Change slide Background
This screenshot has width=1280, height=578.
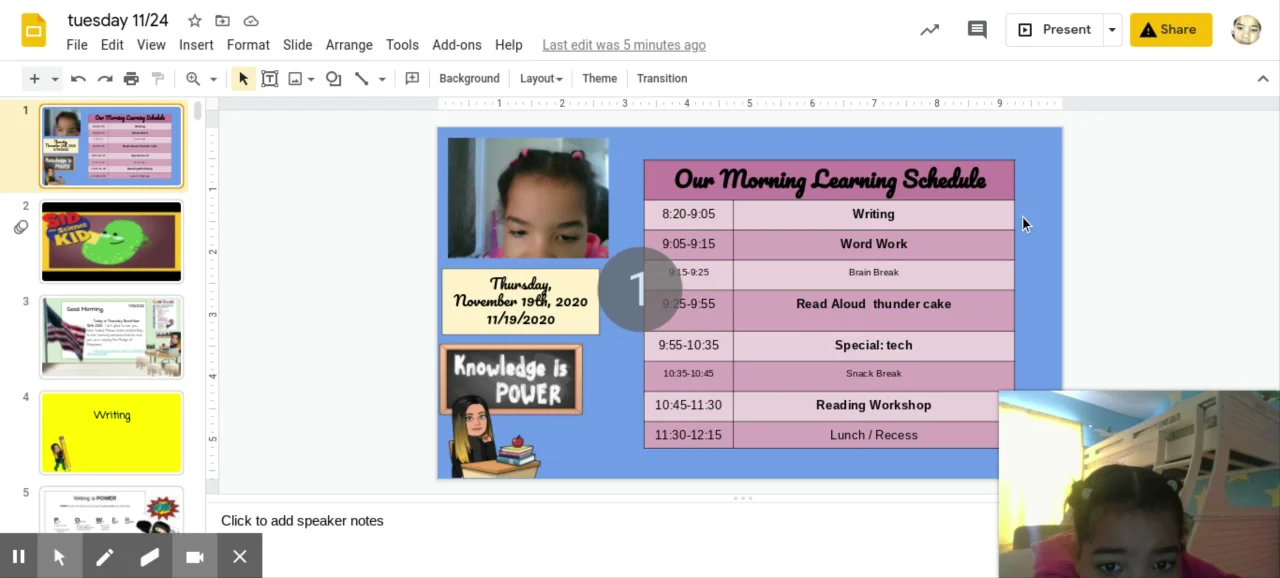point(469,78)
